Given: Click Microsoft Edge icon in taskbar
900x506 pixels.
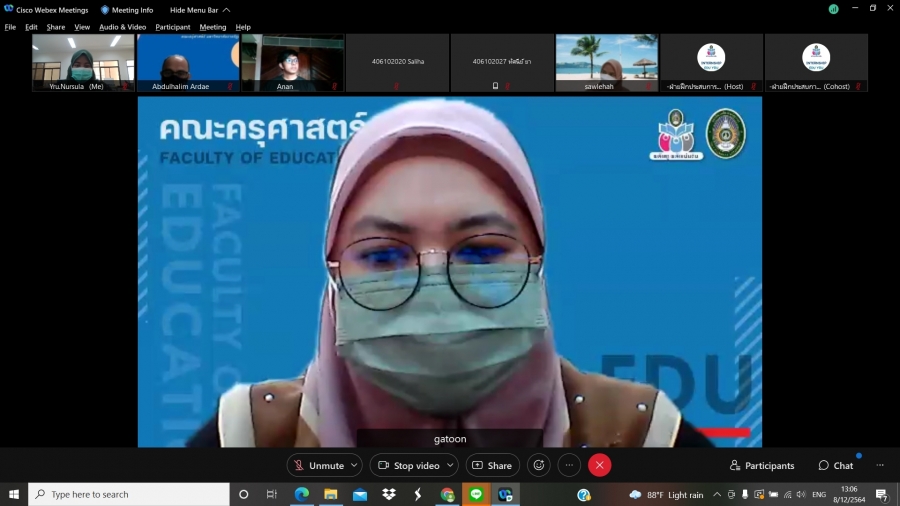Looking at the screenshot, I should click(x=301, y=494).
